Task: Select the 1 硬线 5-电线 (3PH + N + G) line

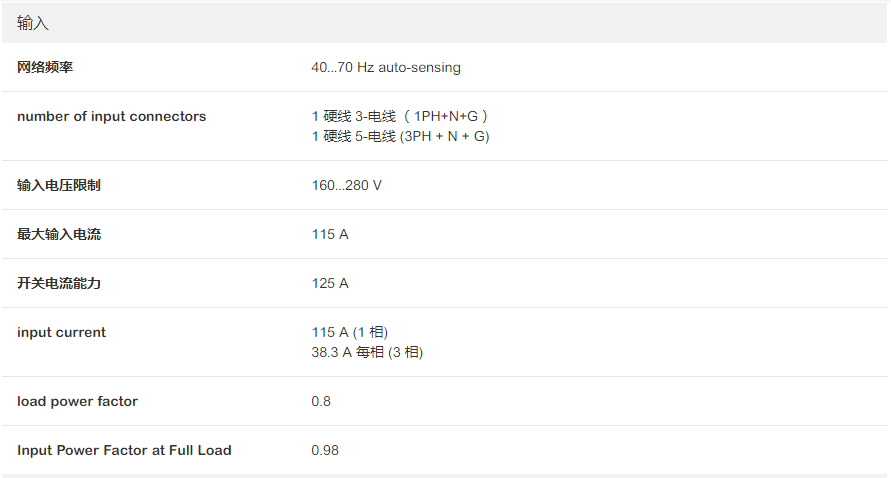Action: pyautogui.click(x=400, y=136)
